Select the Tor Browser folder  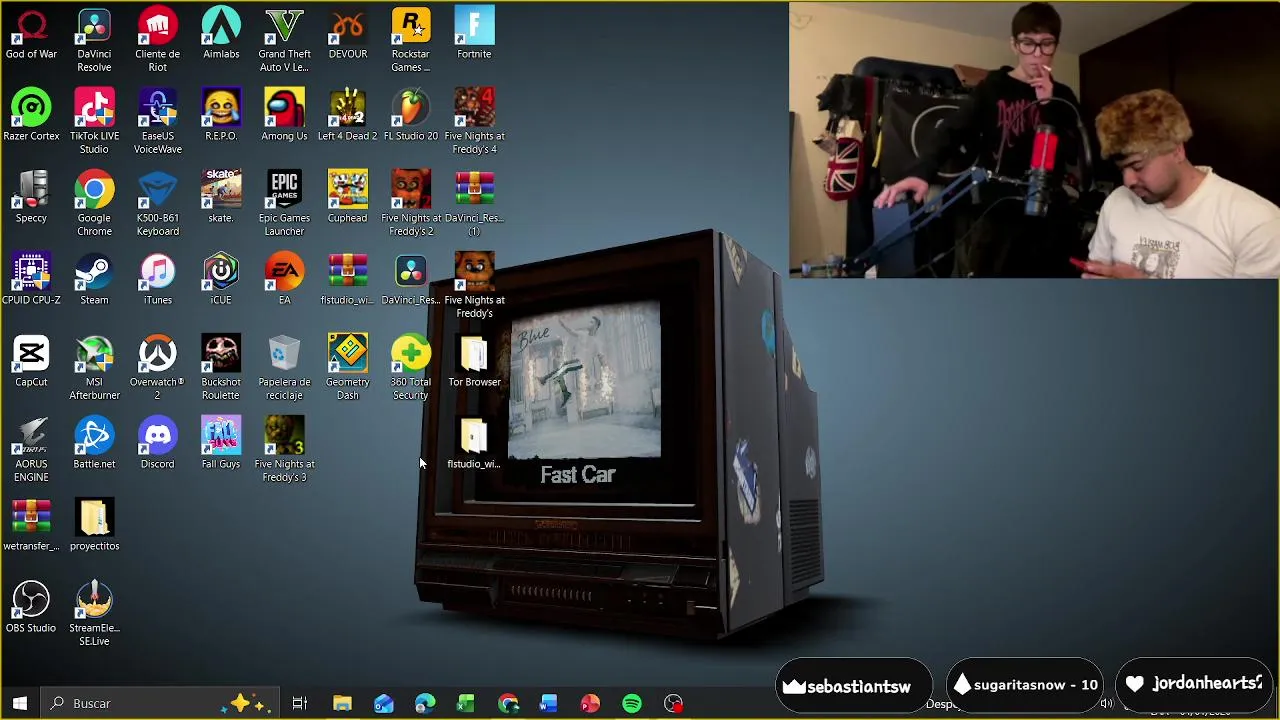[474, 362]
